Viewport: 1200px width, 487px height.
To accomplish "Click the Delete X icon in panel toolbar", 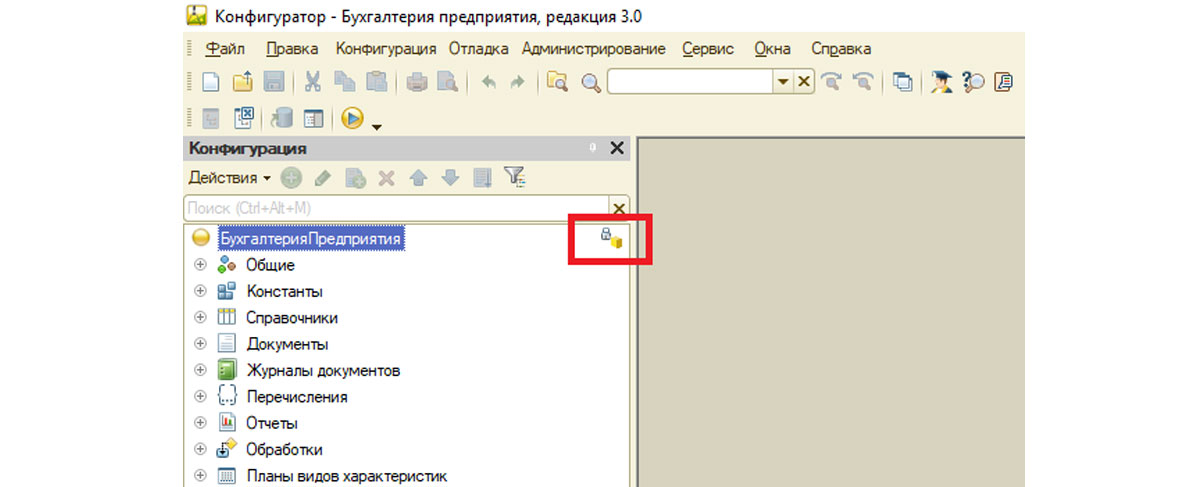I will (386, 178).
